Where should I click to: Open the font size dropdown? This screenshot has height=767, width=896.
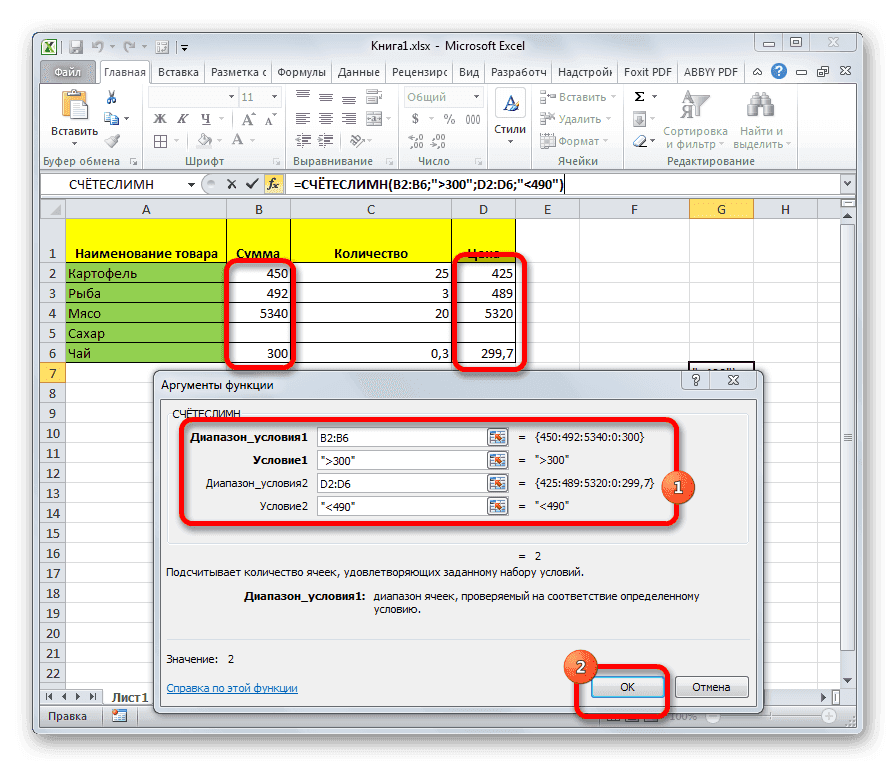pyautogui.click(x=273, y=97)
